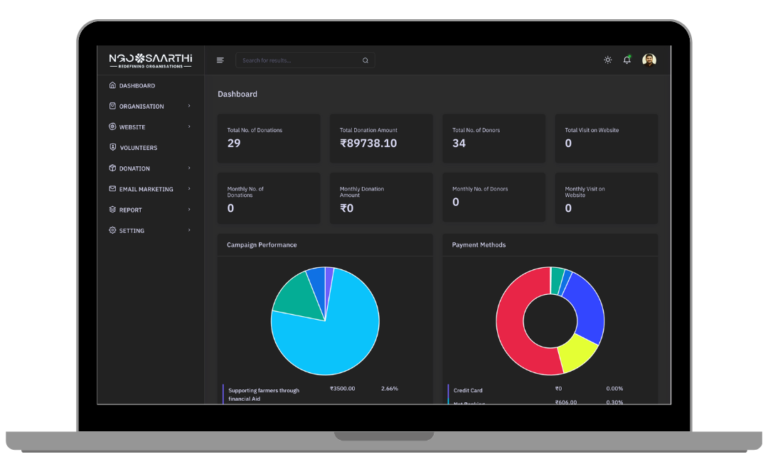Click the NGO Saarthi logo
This screenshot has height=464, width=768.
pos(150,60)
